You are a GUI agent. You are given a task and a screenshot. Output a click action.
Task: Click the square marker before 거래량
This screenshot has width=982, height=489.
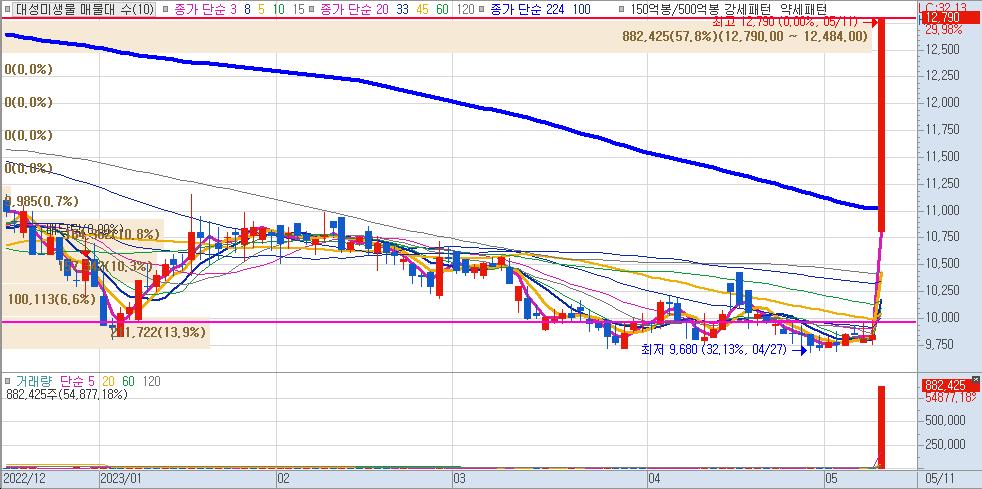(x=8, y=381)
